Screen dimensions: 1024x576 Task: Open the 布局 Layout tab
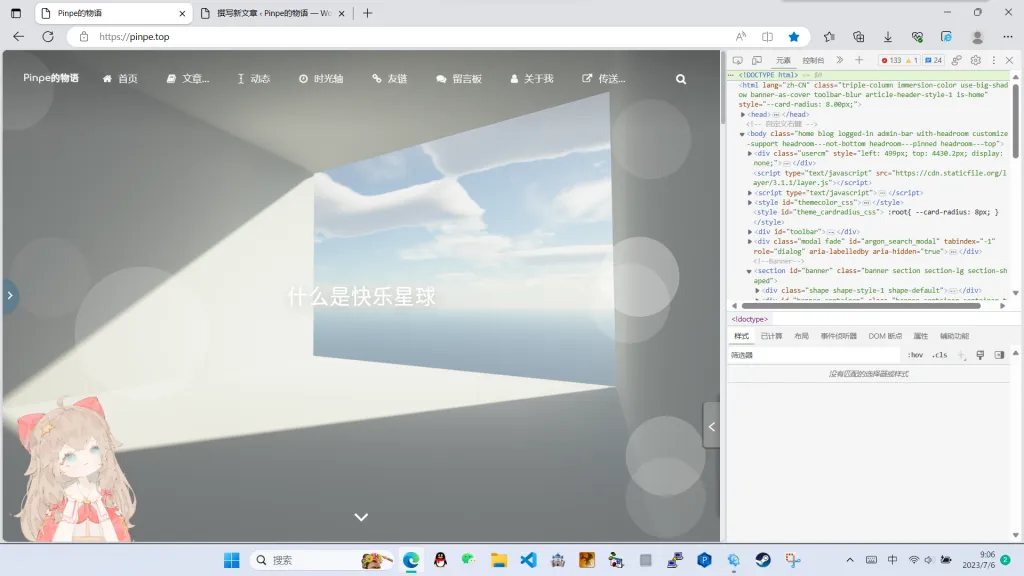(x=801, y=336)
